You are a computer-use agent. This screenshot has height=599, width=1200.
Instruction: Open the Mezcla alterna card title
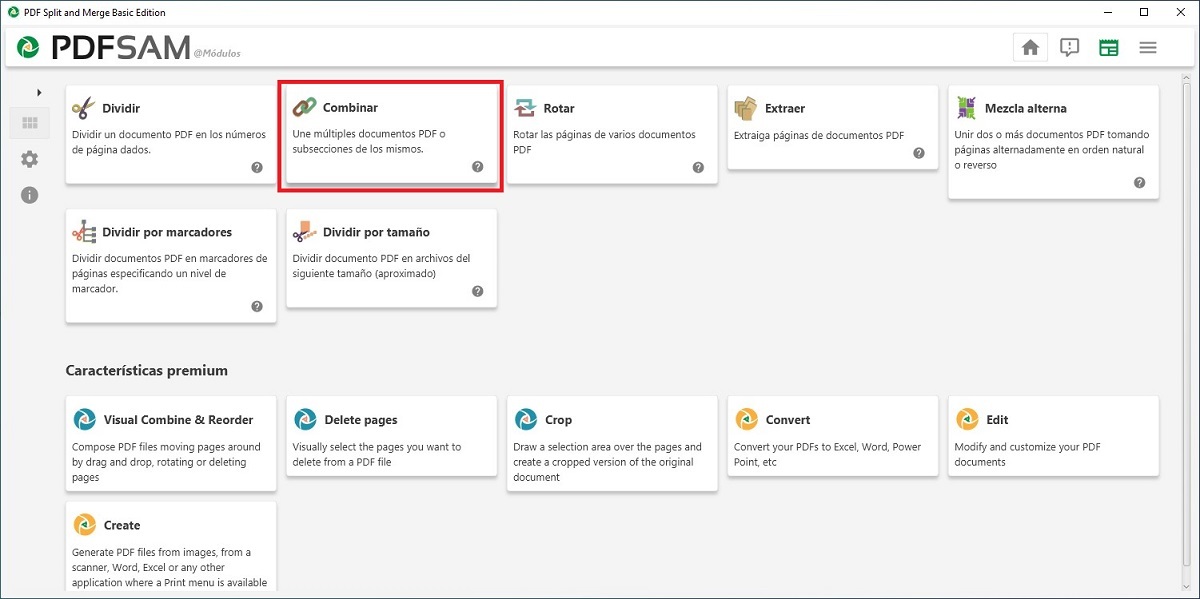pos(1026,108)
